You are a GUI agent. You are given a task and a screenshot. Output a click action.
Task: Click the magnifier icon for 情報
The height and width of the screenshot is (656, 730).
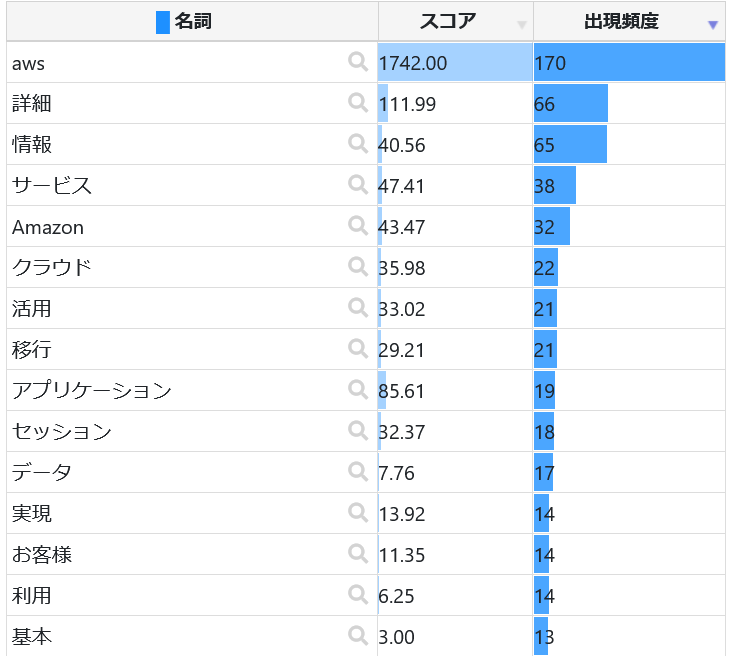coord(358,143)
